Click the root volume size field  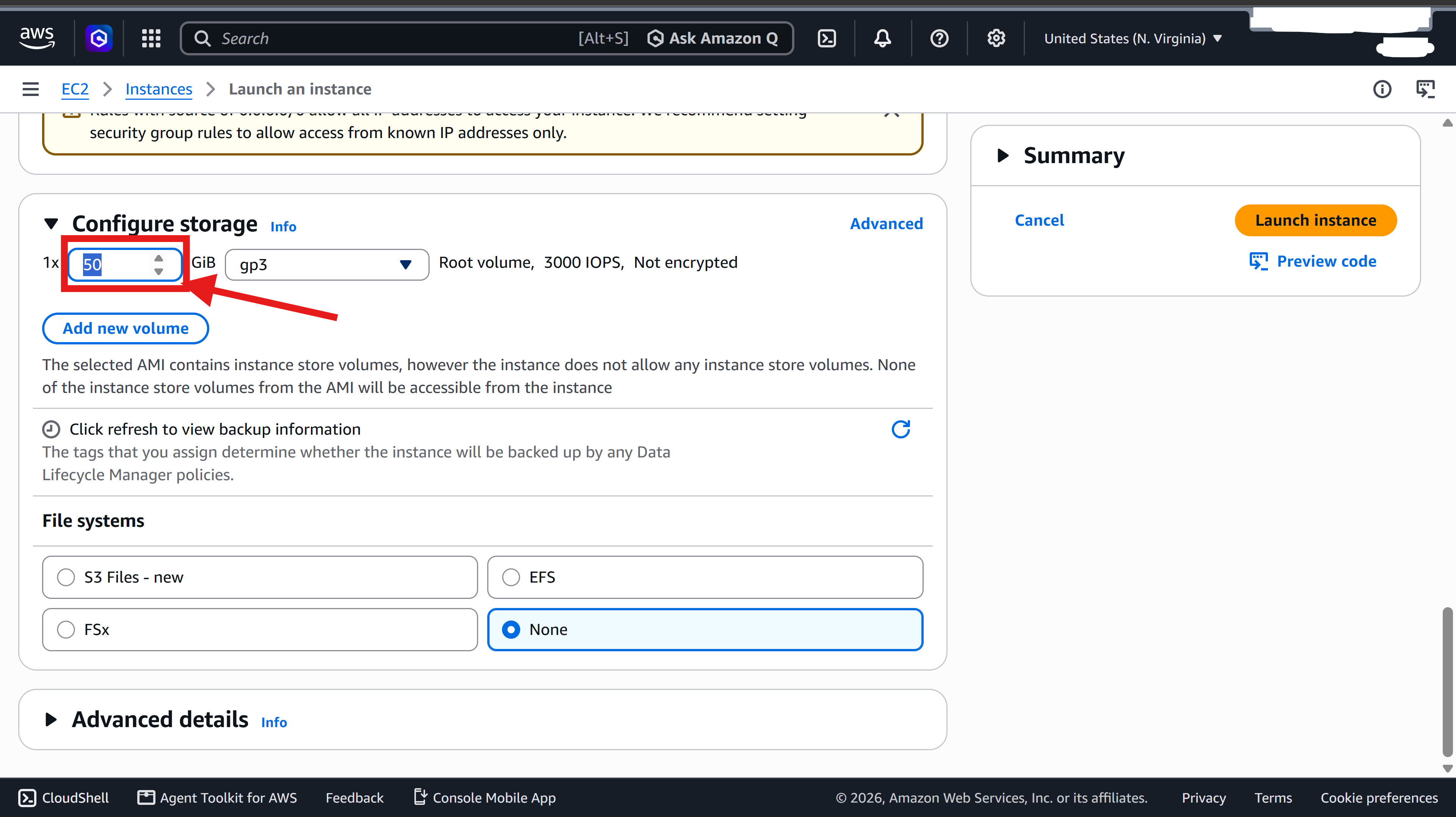pyautogui.click(x=125, y=264)
